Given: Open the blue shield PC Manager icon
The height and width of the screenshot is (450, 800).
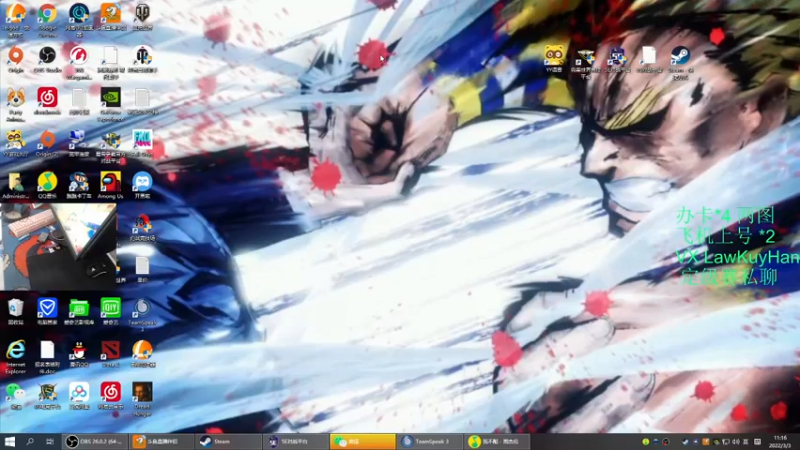Looking at the screenshot, I should pyautogui.click(x=47, y=312).
